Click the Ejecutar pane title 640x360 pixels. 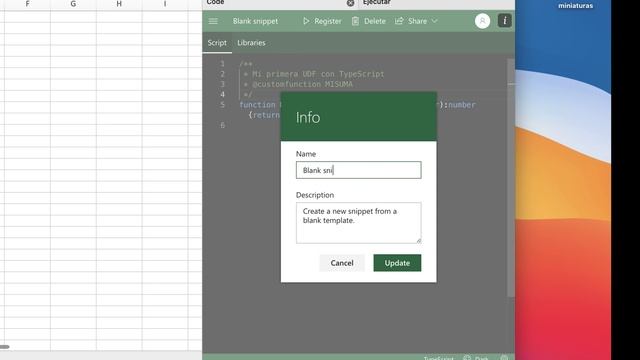(376, 2)
